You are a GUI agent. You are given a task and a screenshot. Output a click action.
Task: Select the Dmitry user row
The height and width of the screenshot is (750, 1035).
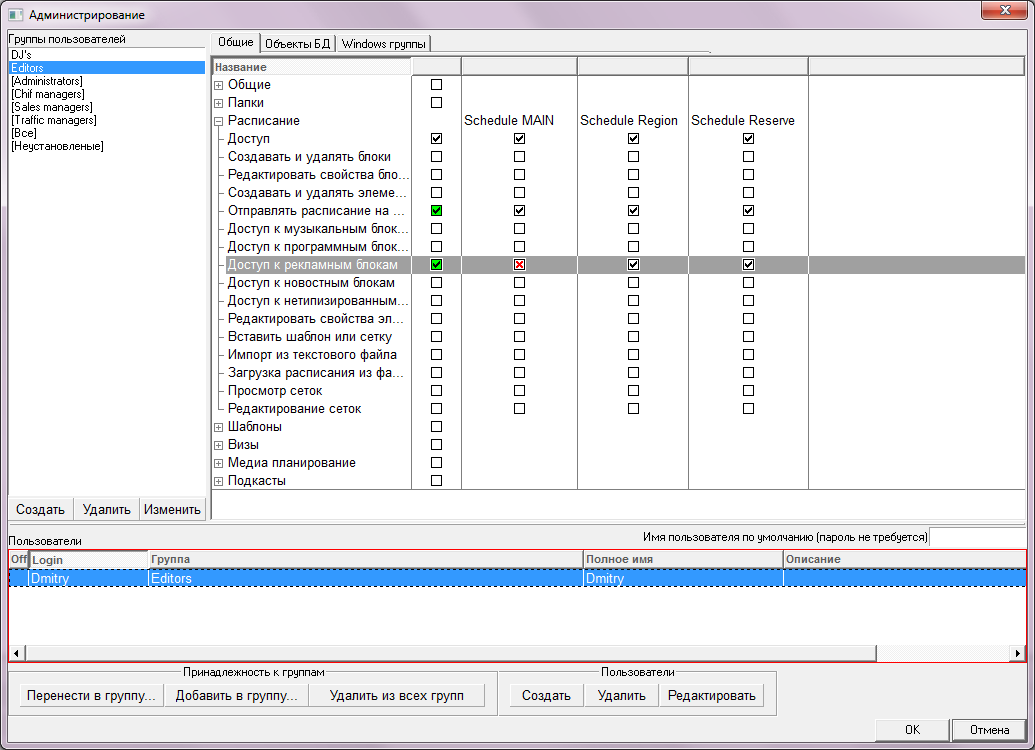(x=518, y=578)
